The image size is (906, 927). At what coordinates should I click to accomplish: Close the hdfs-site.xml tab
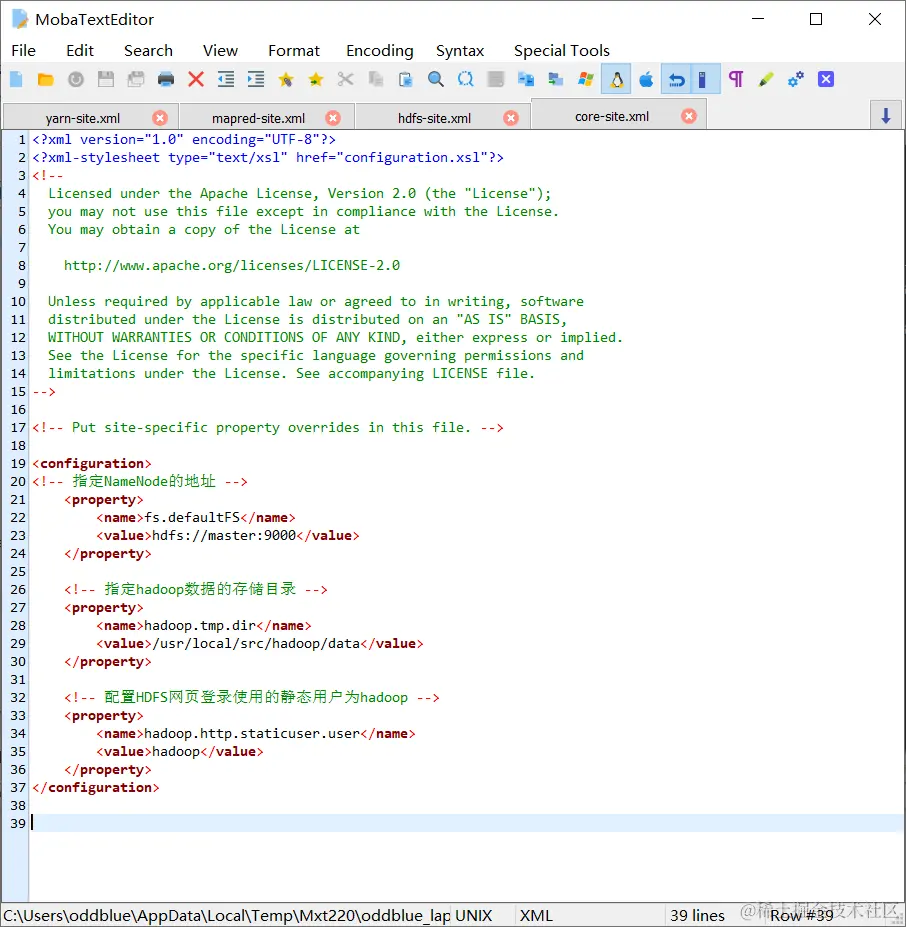(x=511, y=118)
